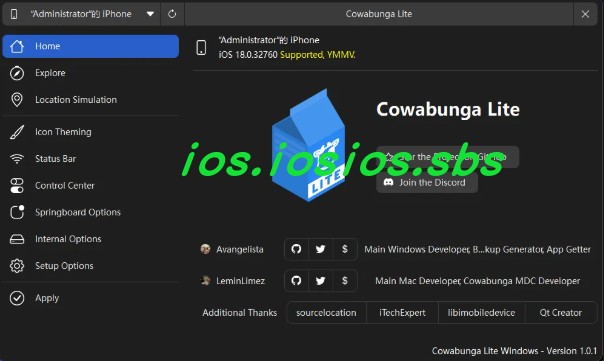
Task: Open the Home sidebar page
Action: click(91, 46)
